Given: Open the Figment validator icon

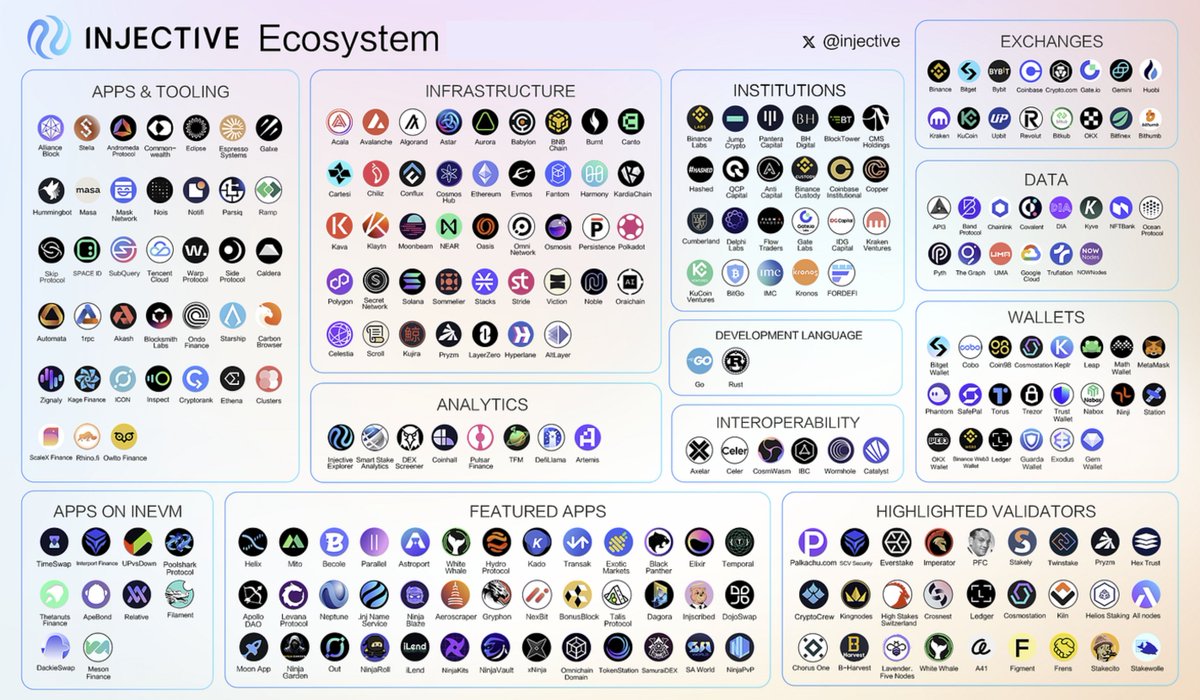Looking at the screenshot, I should 1022,646.
